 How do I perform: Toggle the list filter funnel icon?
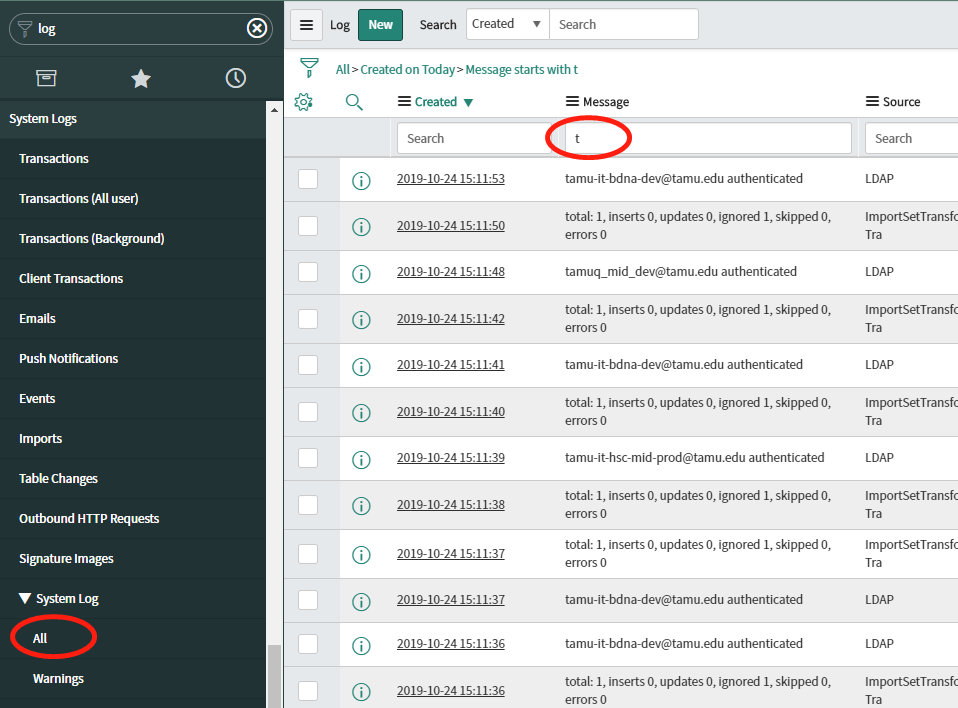coord(310,68)
